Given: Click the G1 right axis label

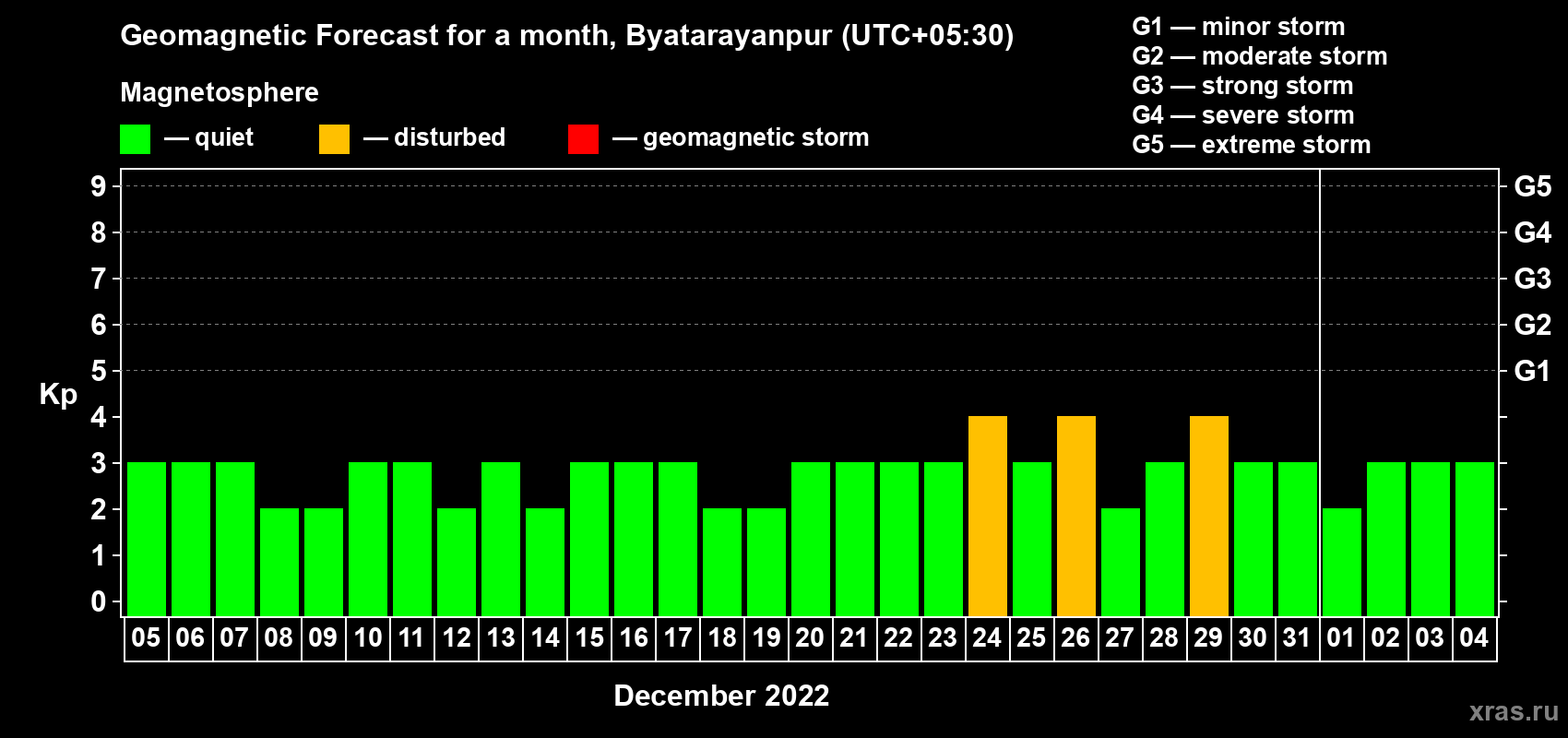Looking at the screenshot, I should (1532, 371).
